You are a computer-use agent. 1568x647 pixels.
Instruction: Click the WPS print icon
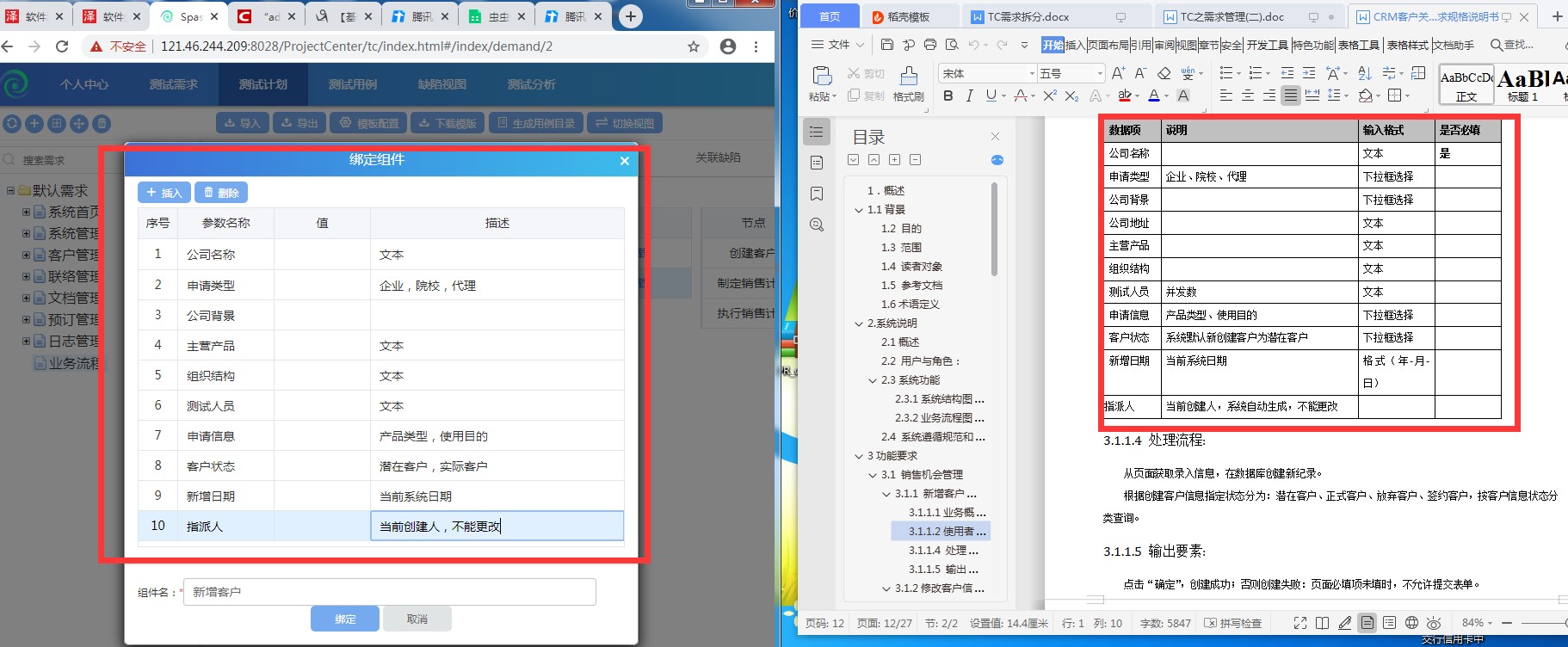930,45
